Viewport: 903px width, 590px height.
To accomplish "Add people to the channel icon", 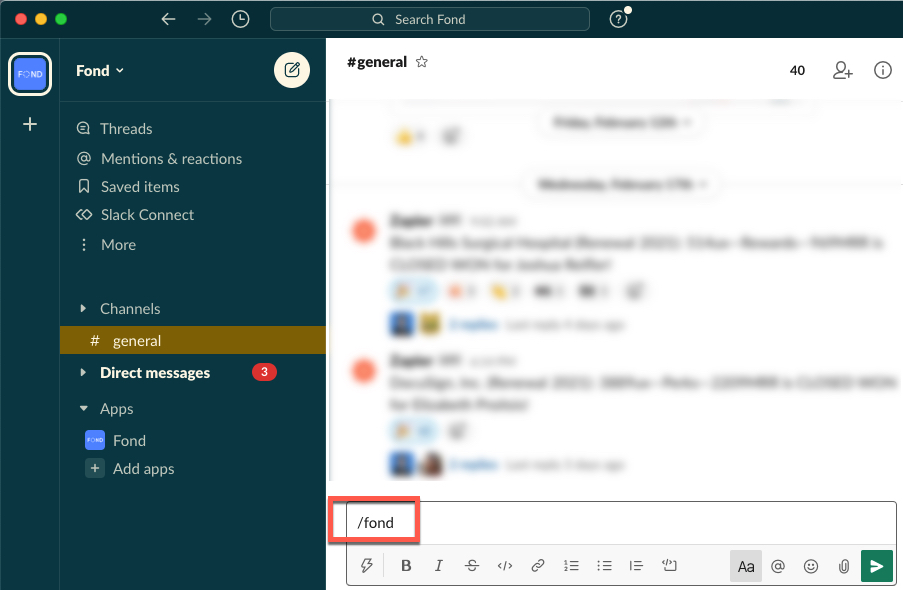I will pyautogui.click(x=843, y=70).
